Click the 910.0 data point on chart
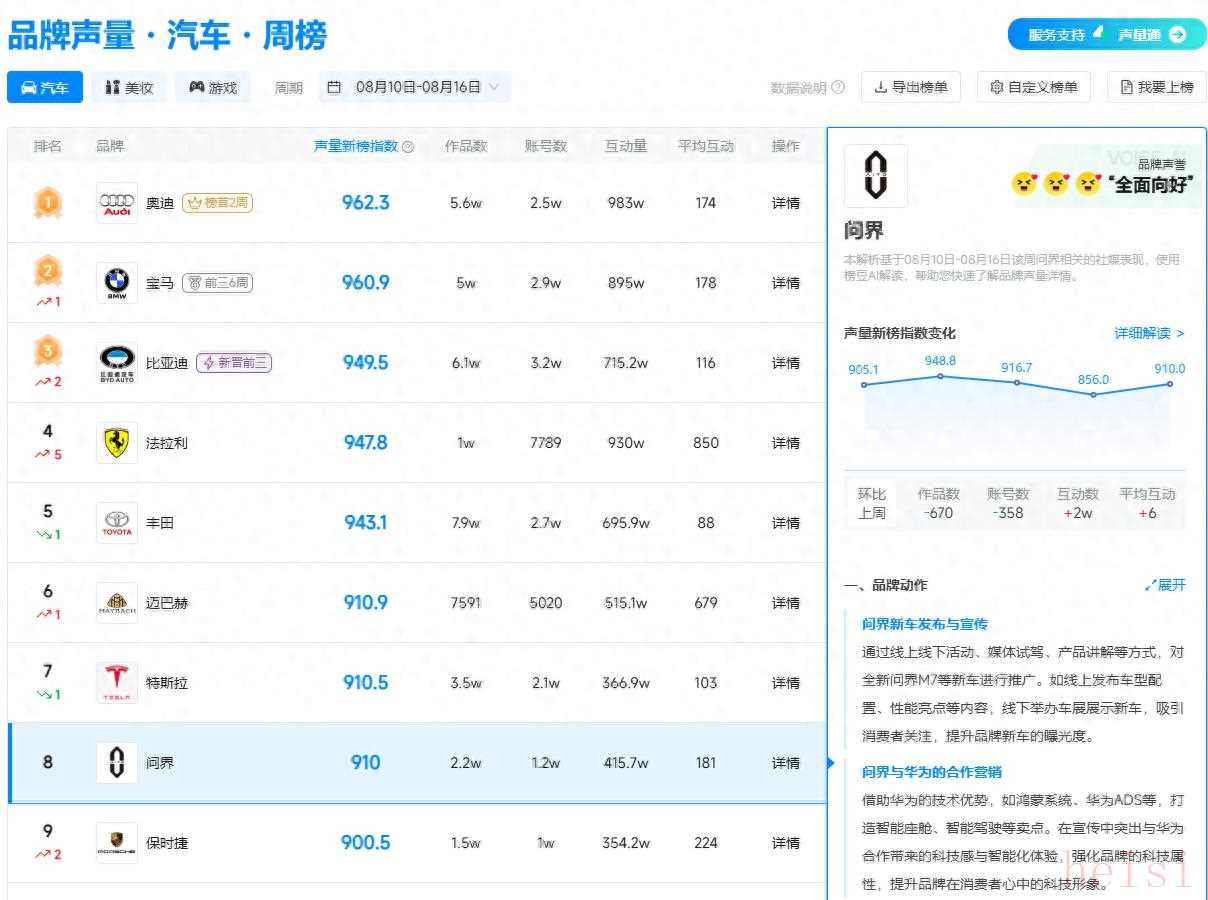The image size is (1208, 900). click(1169, 384)
